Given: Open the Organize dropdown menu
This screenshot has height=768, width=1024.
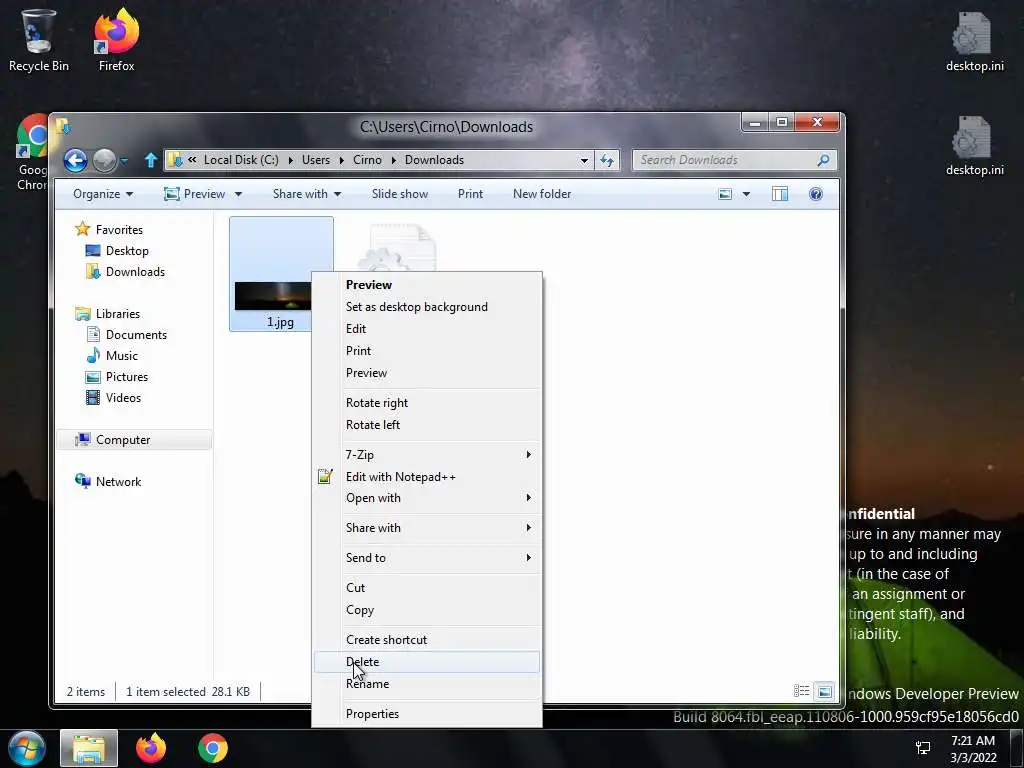Looking at the screenshot, I should tap(103, 194).
